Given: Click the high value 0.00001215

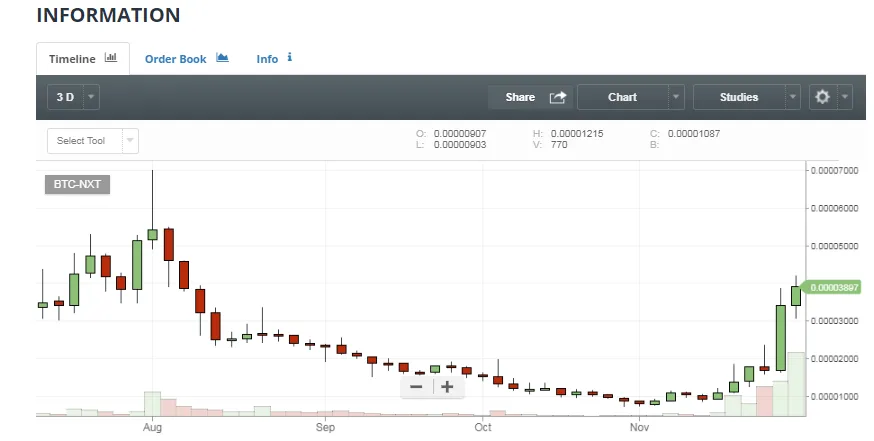Looking at the screenshot, I should pos(577,134).
